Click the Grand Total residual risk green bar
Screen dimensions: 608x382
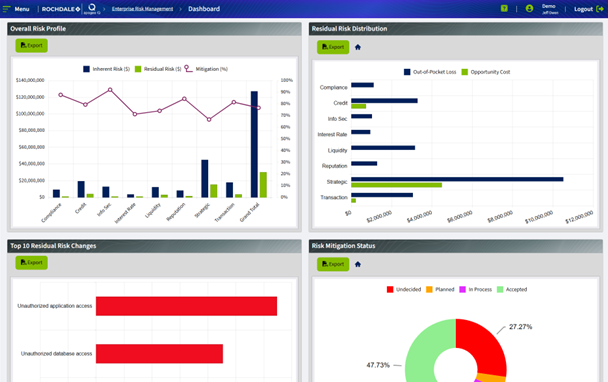click(x=263, y=185)
